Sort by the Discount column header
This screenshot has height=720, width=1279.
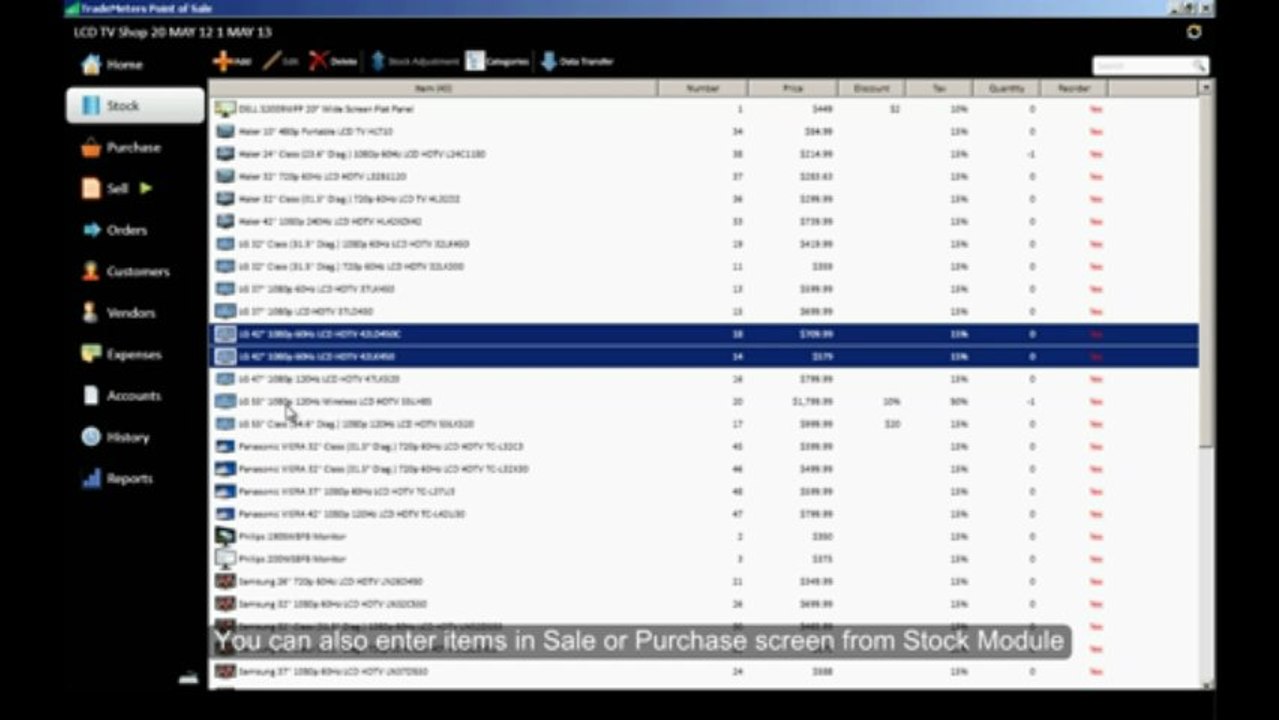click(871, 89)
